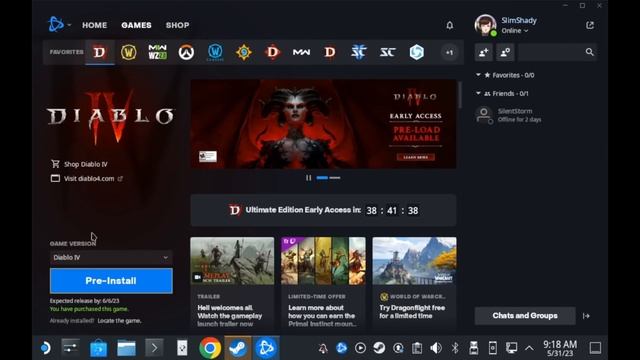
Task: Click the Battle.net taskbar button
Action: tap(266, 348)
